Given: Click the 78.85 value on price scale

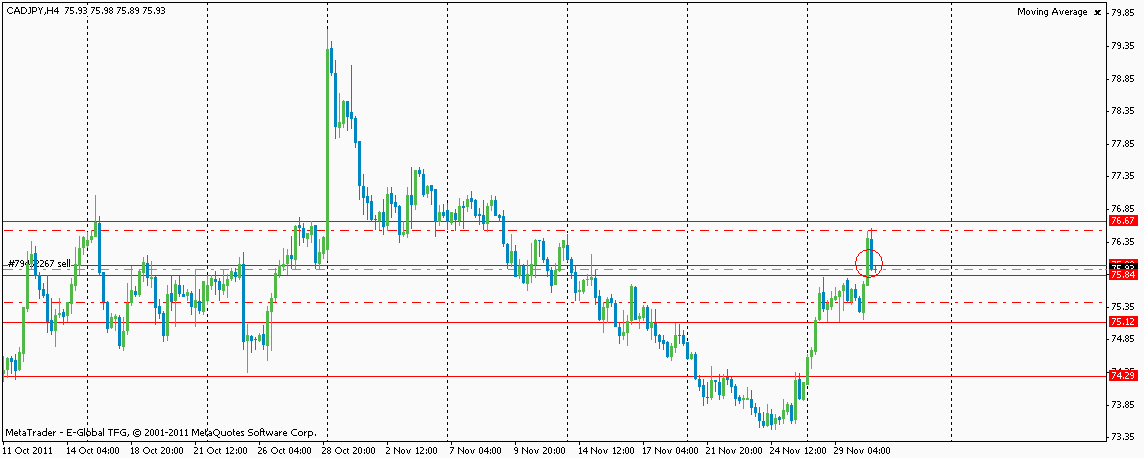Looking at the screenshot, I should pos(1122,78).
